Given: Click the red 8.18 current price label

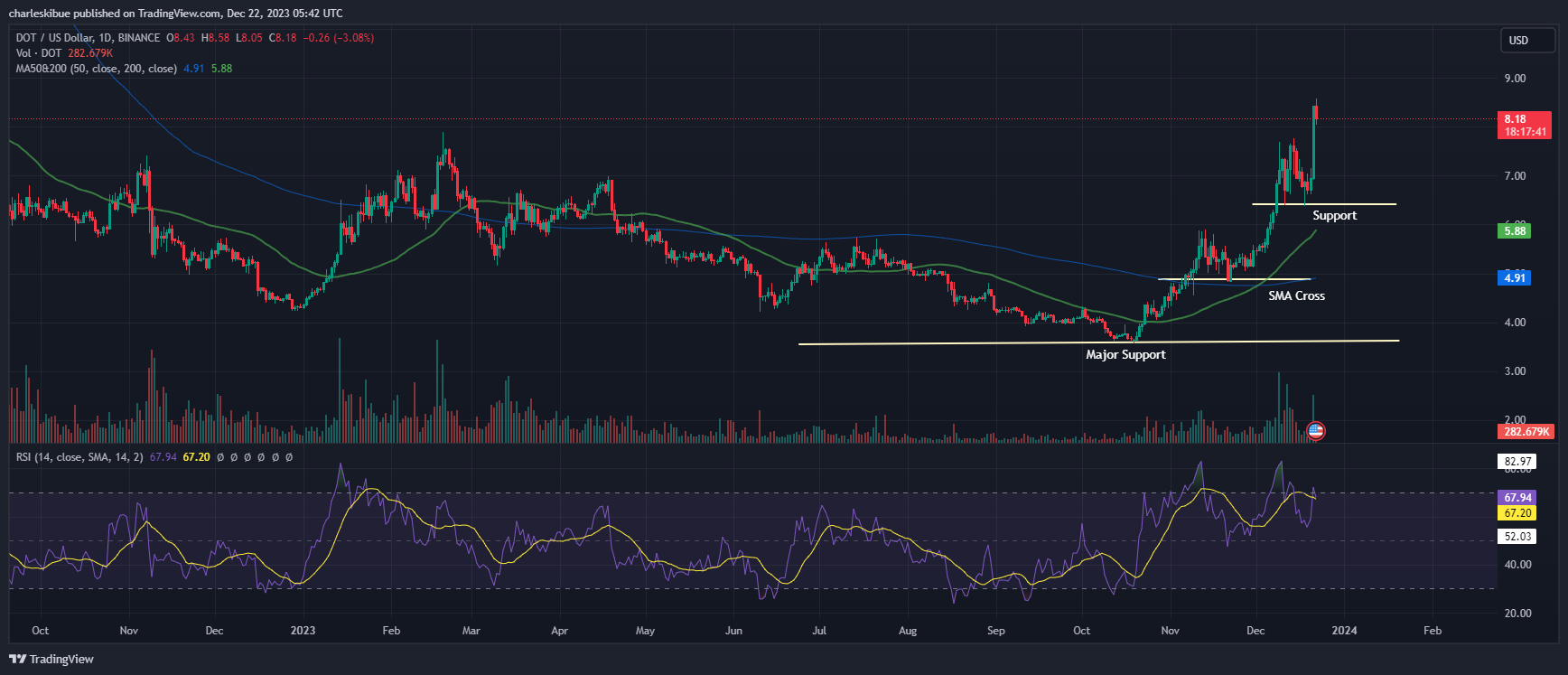Looking at the screenshot, I should (x=1525, y=125).
